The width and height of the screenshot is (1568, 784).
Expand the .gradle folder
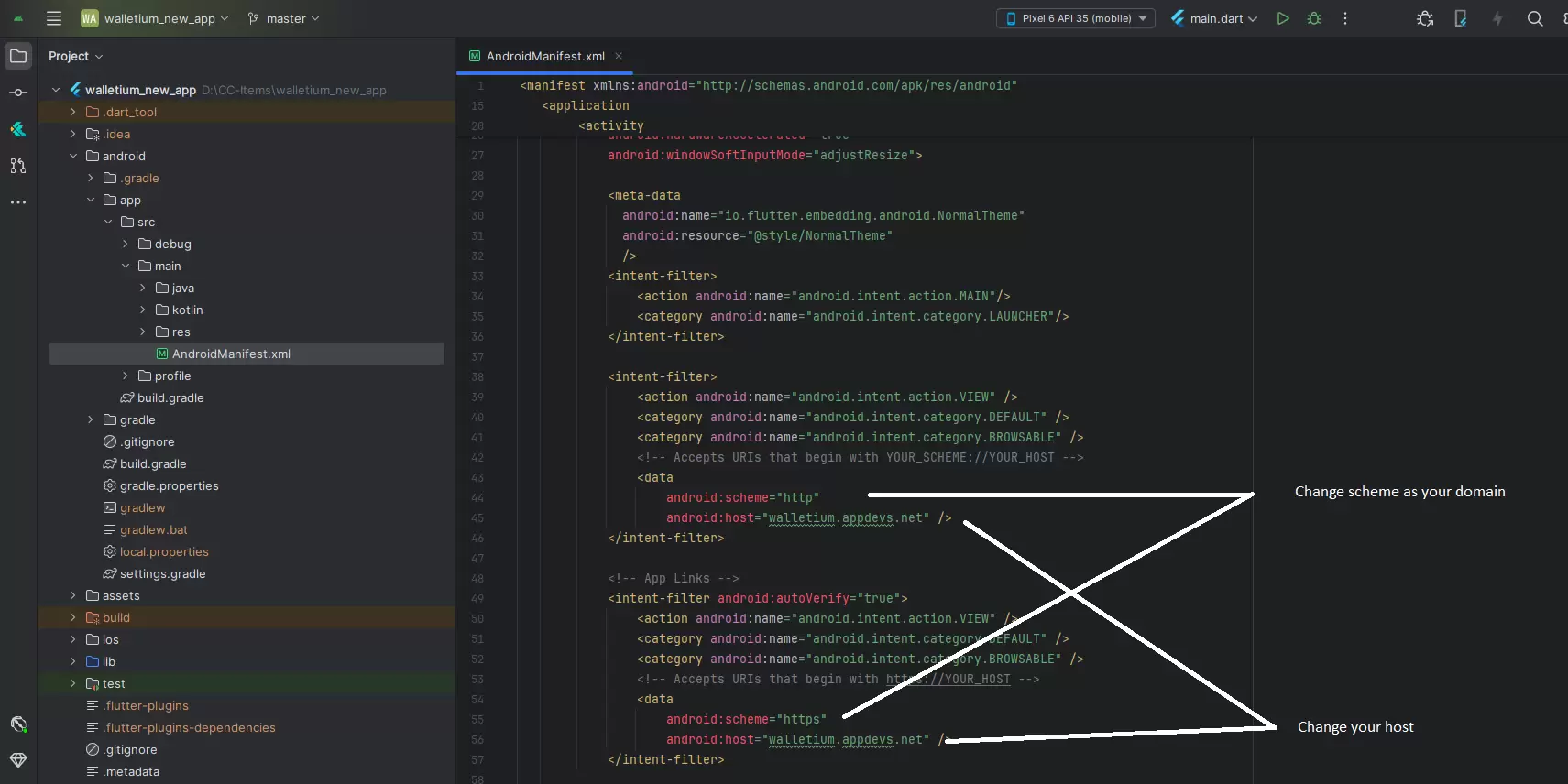[91, 178]
